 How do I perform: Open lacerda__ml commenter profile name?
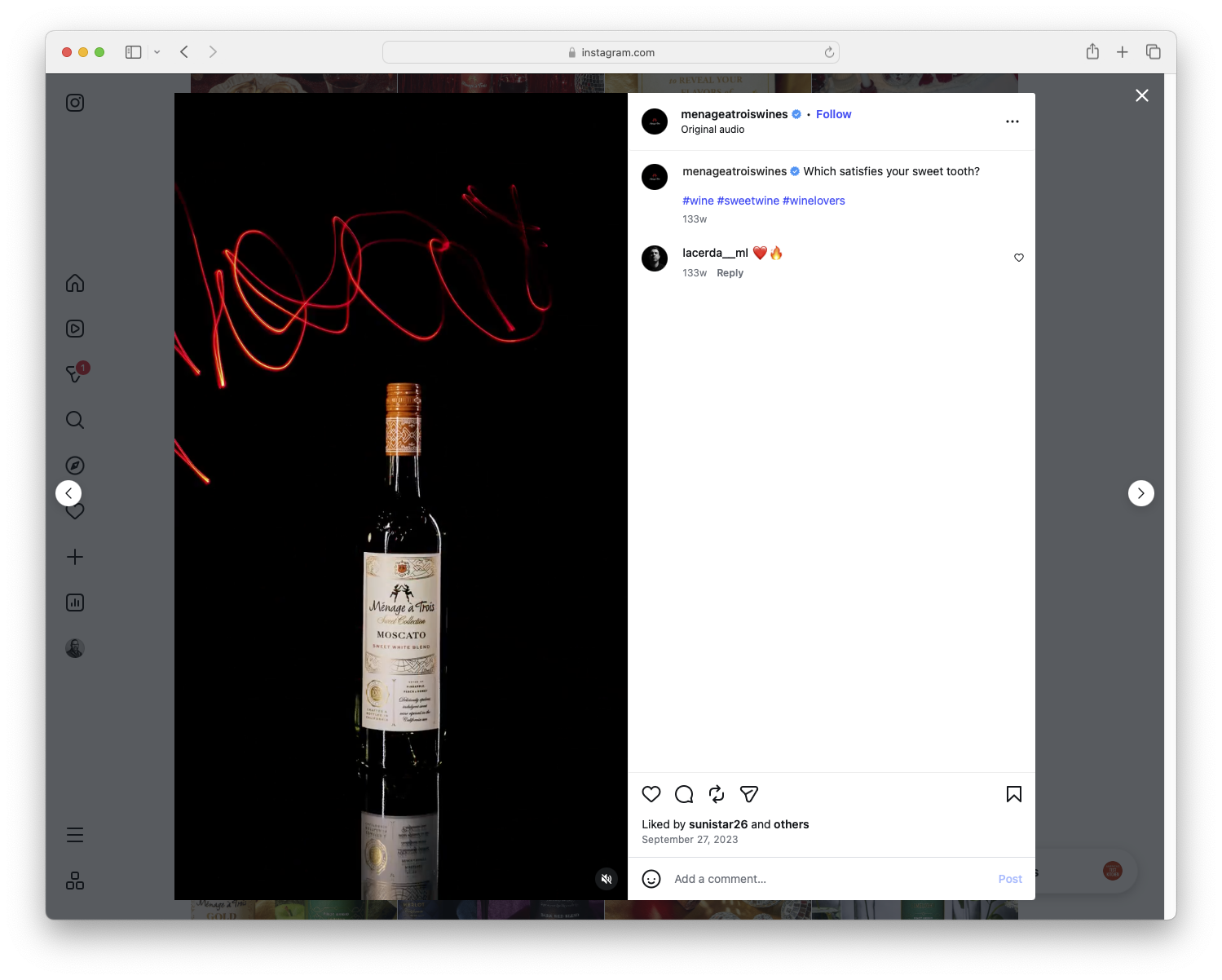coord(715,253)
